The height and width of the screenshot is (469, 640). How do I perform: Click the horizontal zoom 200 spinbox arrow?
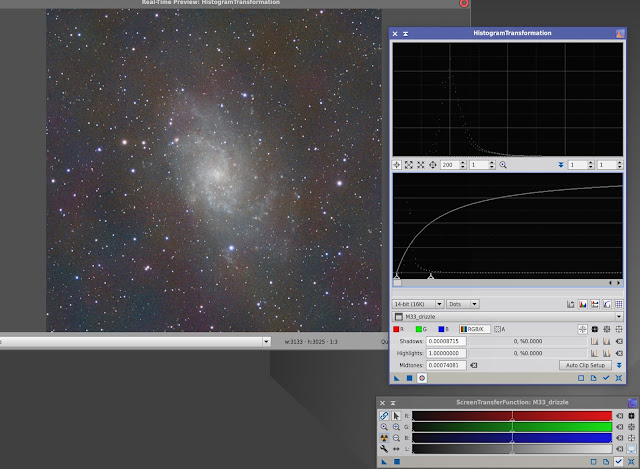pos(463,164)
